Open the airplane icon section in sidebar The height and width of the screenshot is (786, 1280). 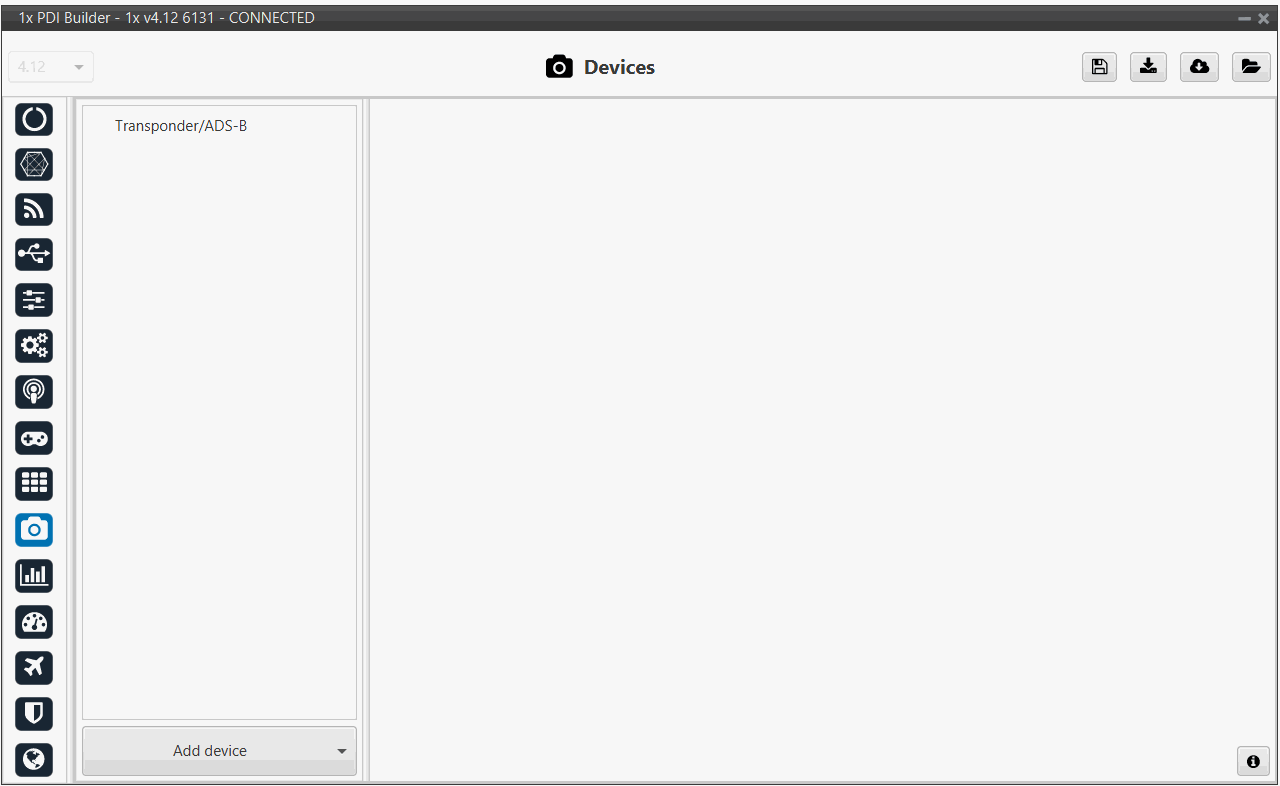tap(34, 667)
